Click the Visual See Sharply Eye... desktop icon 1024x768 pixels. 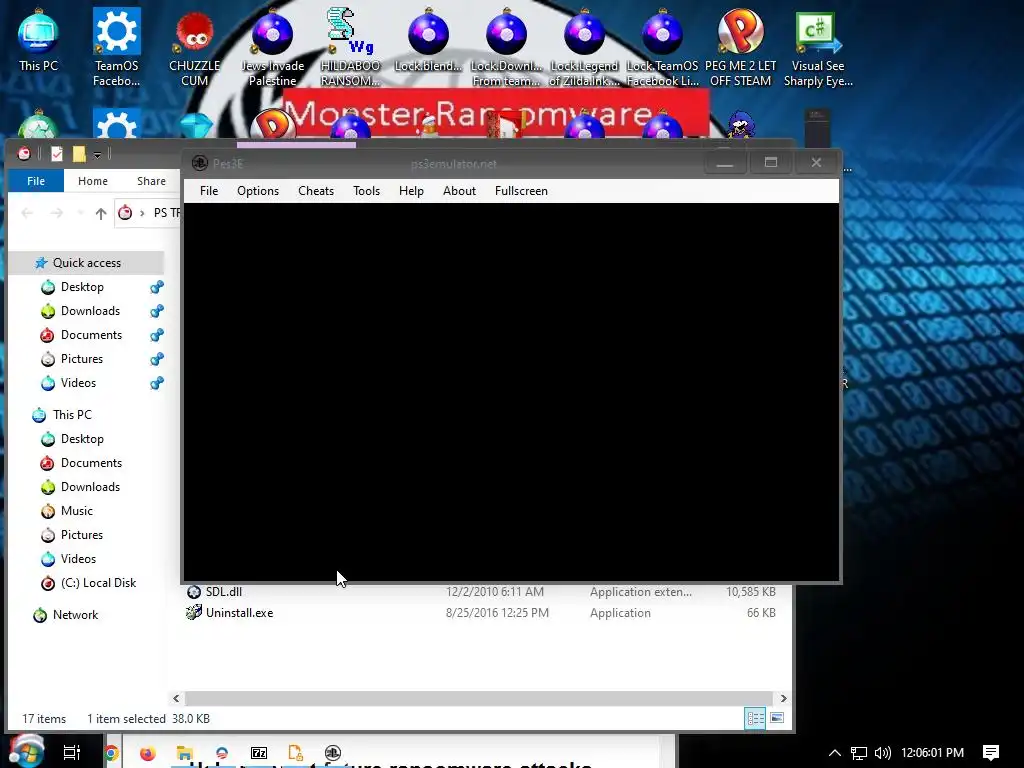pyautogui.click(x=818, y=47)
